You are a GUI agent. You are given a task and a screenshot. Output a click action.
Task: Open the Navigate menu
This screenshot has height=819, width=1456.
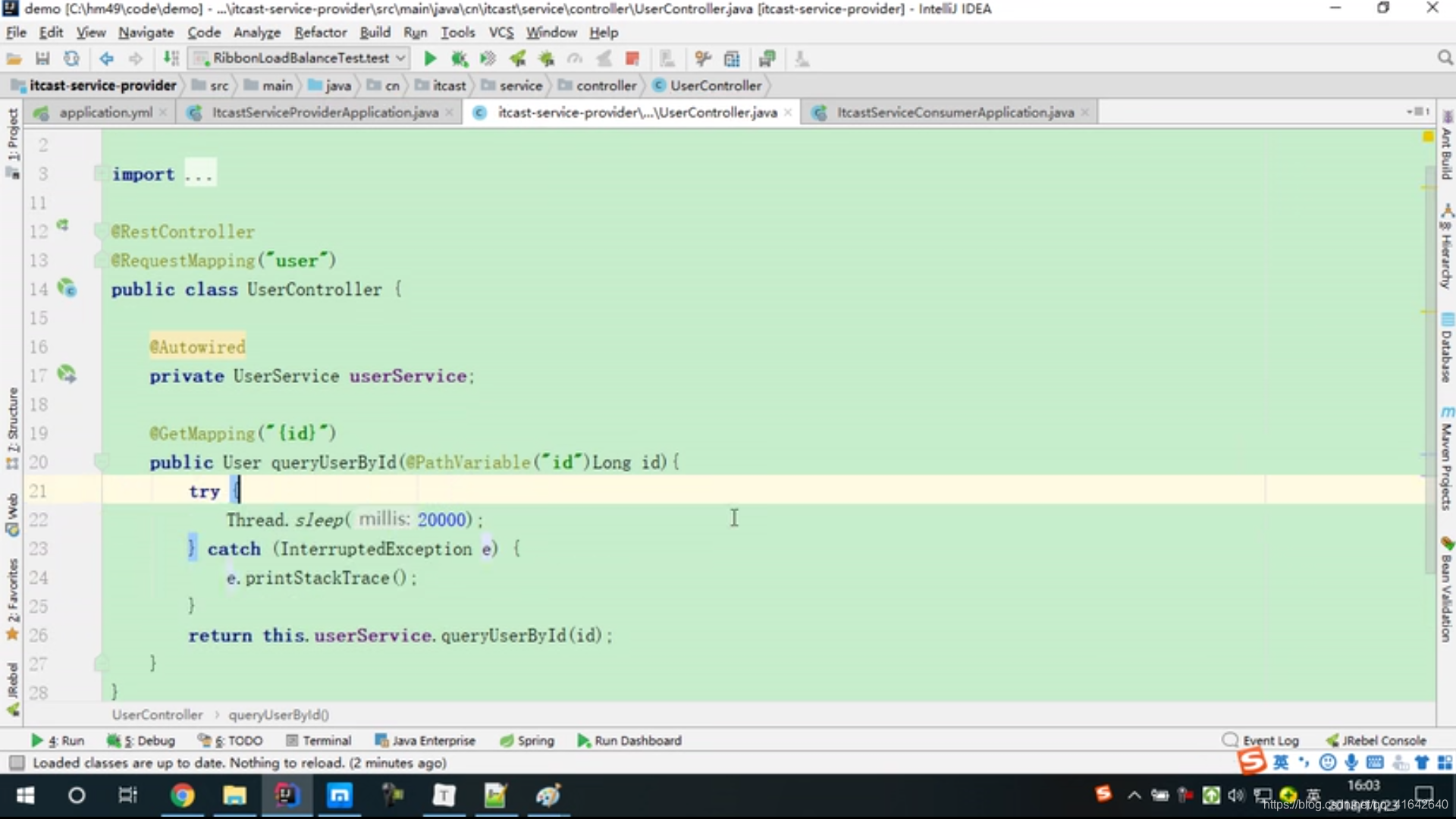coord(146,33)
